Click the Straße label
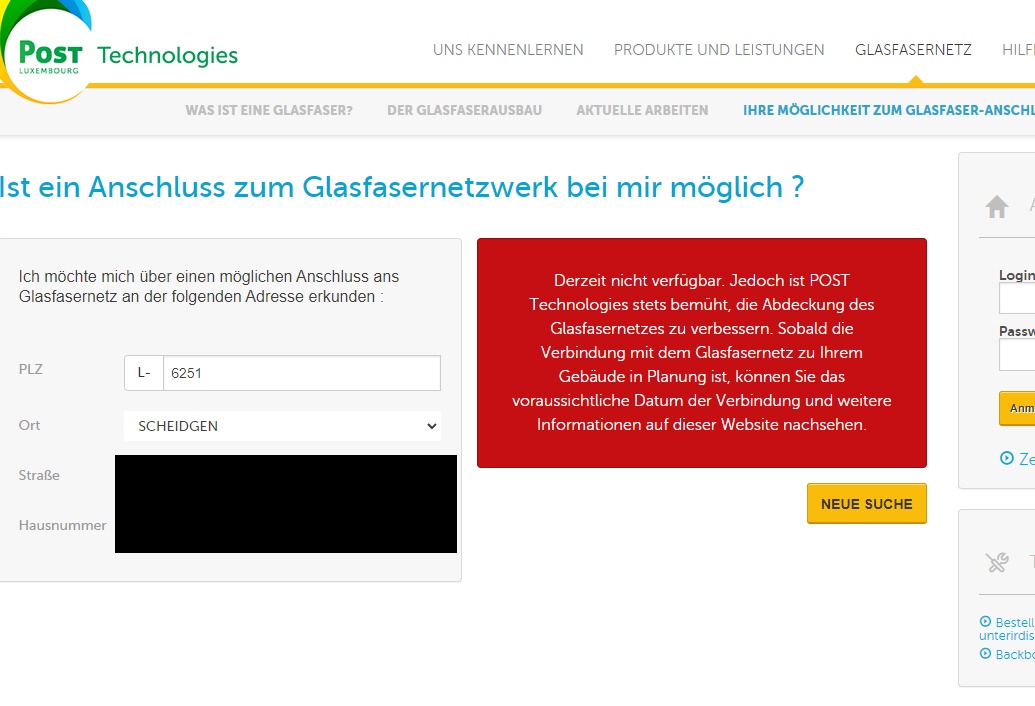This screenshot has height=706, width=1035. click(x=39, y=476)
